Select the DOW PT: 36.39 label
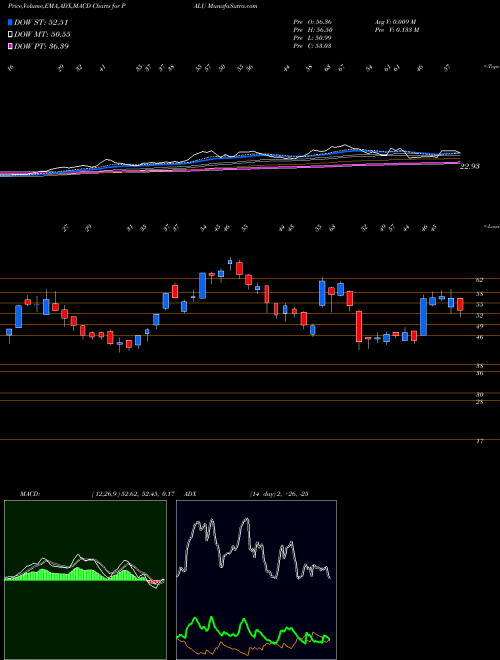Image resolution: width=500 pixels, height=660 pixels. click(x=41, y=46)
